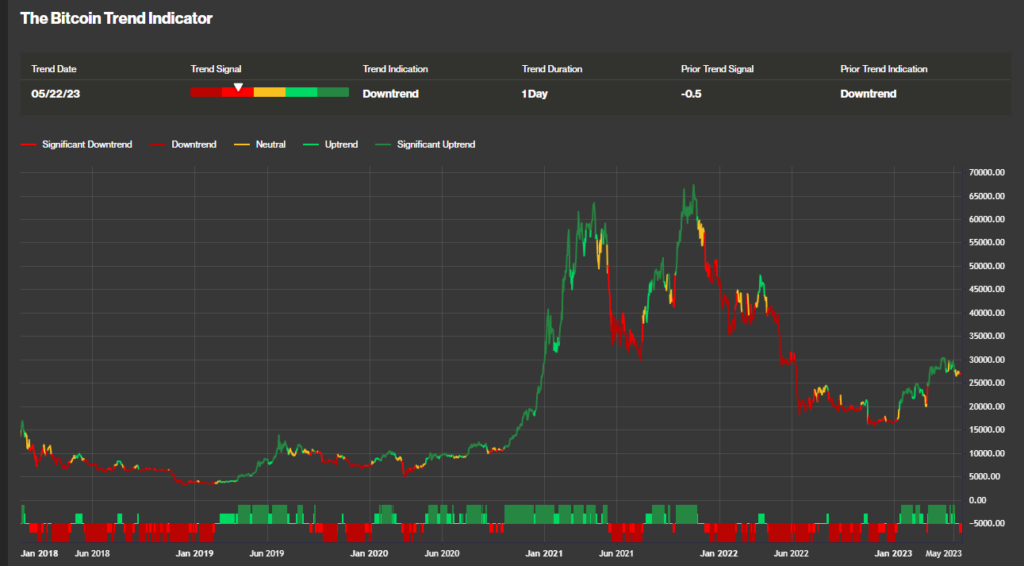
Task: Click the yellow segment of the trend signal bar
Action: 269,93
